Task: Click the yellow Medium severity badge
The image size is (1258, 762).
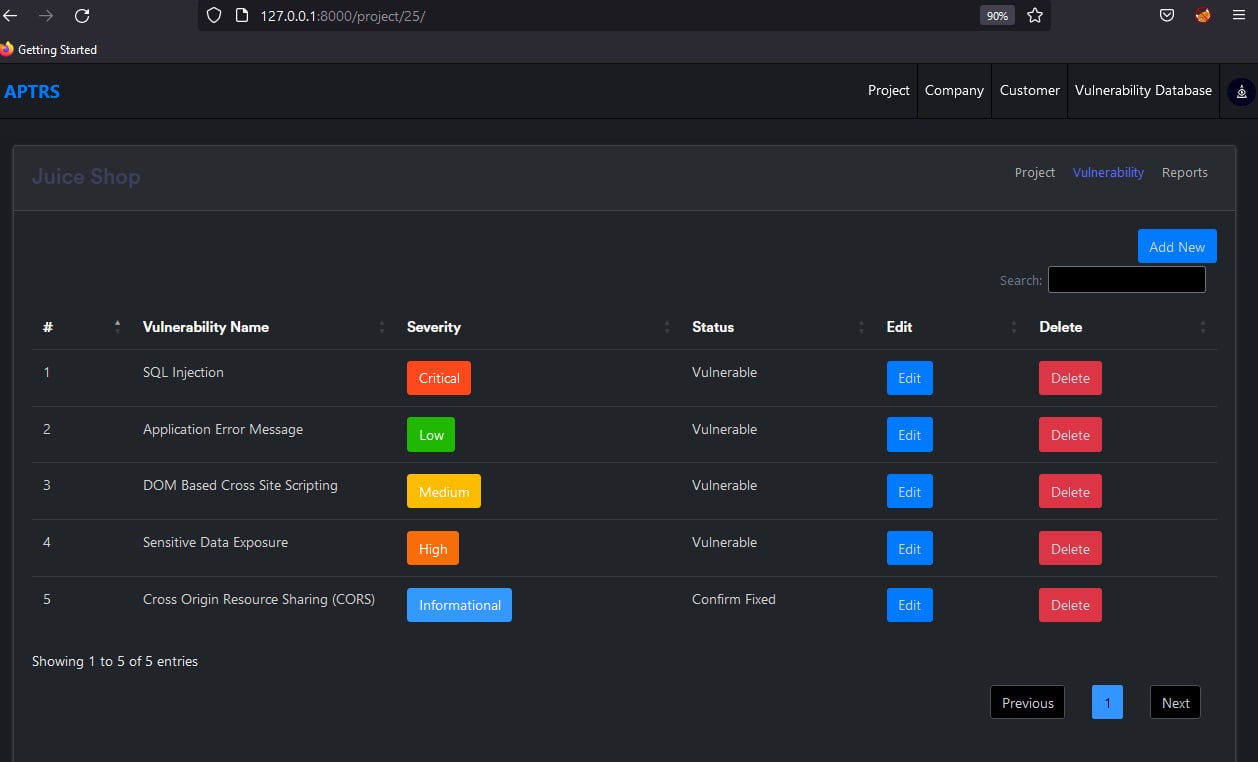Action: tap(444, 492)
